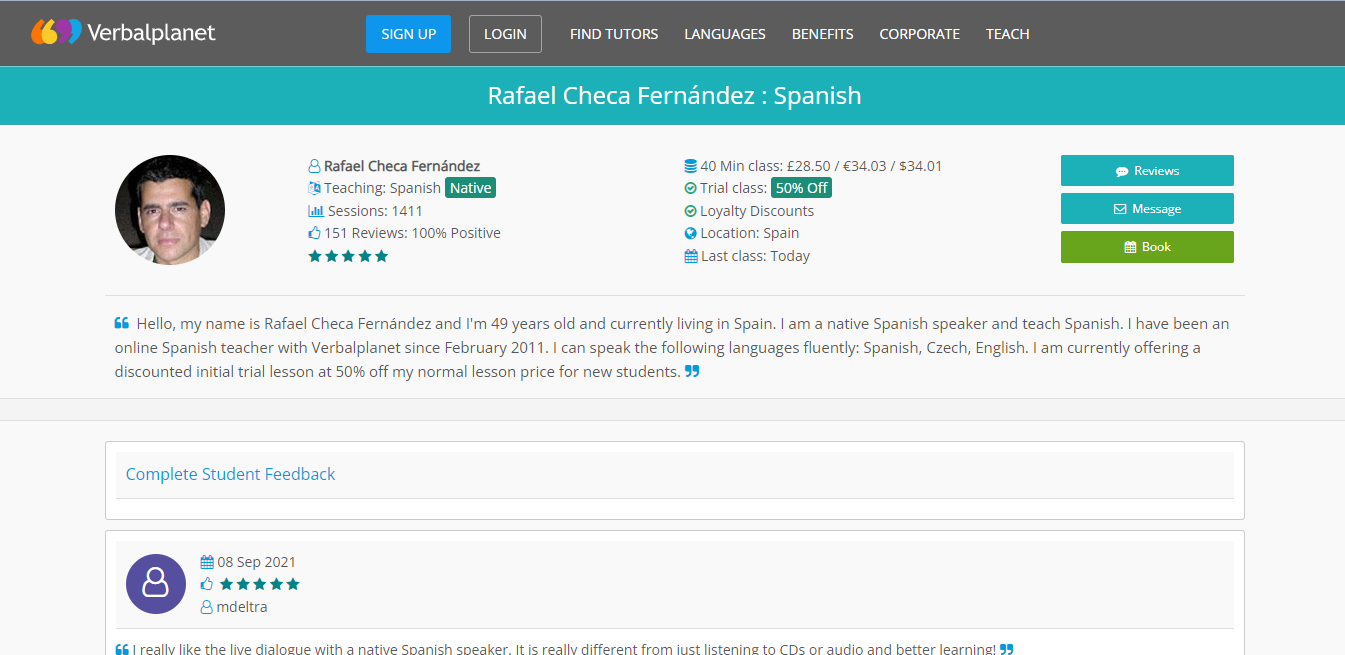Send a message via the Message button
Screen dimensions: 1345x655
pyautogui.click(x=1147, y=209)
